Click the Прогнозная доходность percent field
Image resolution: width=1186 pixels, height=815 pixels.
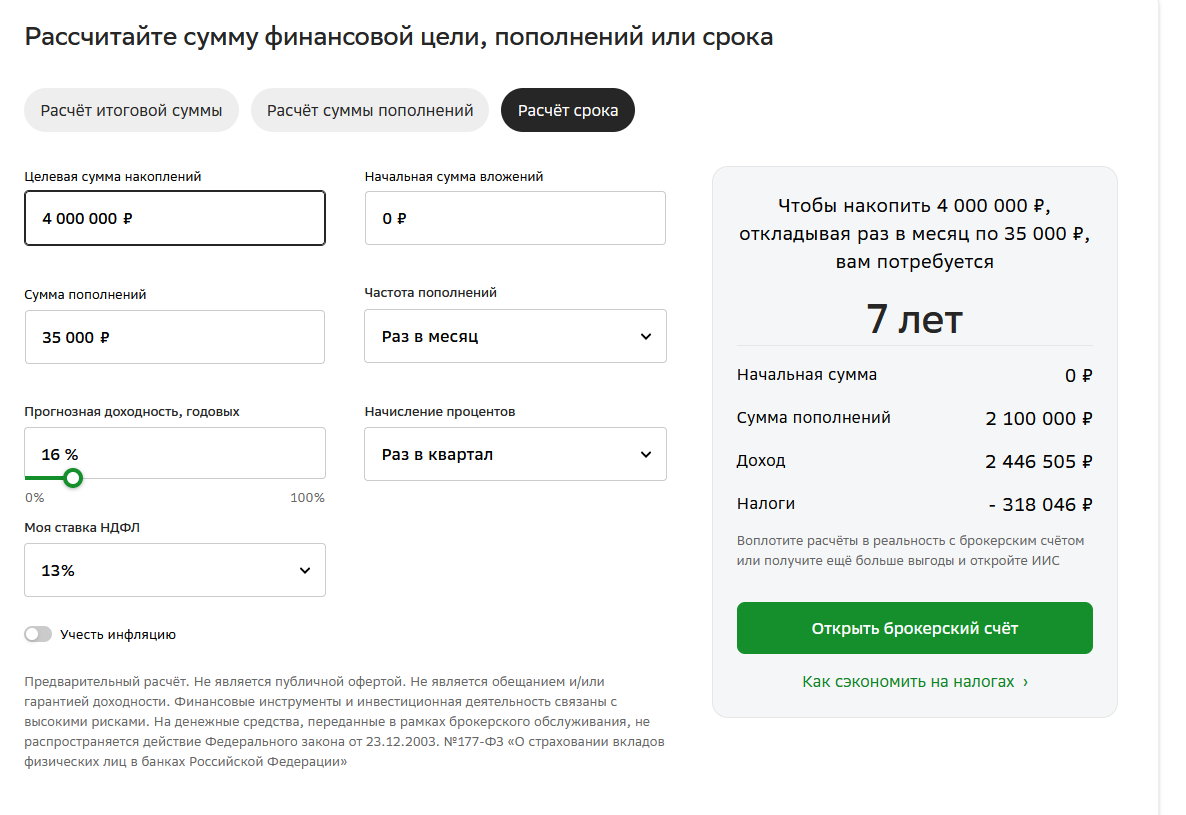coord(175,453)
